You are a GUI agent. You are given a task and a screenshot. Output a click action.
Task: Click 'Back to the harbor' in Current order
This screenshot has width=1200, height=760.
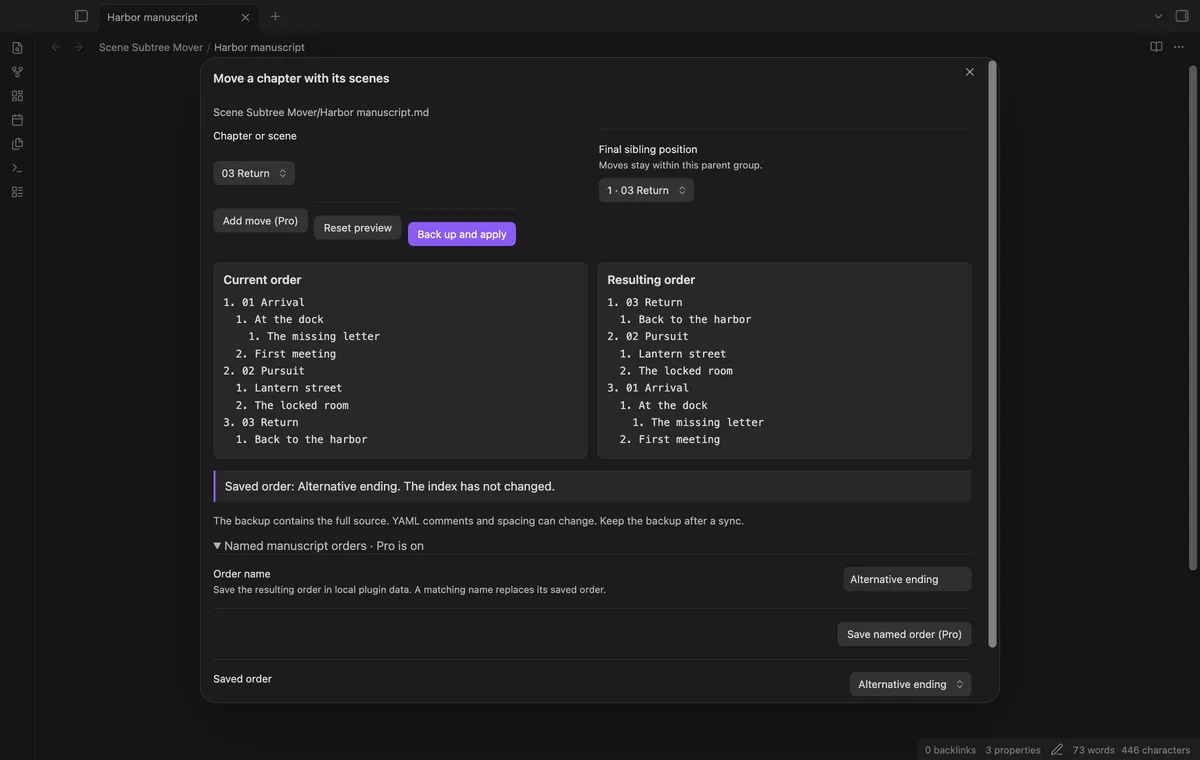click(x=311, y=439)
